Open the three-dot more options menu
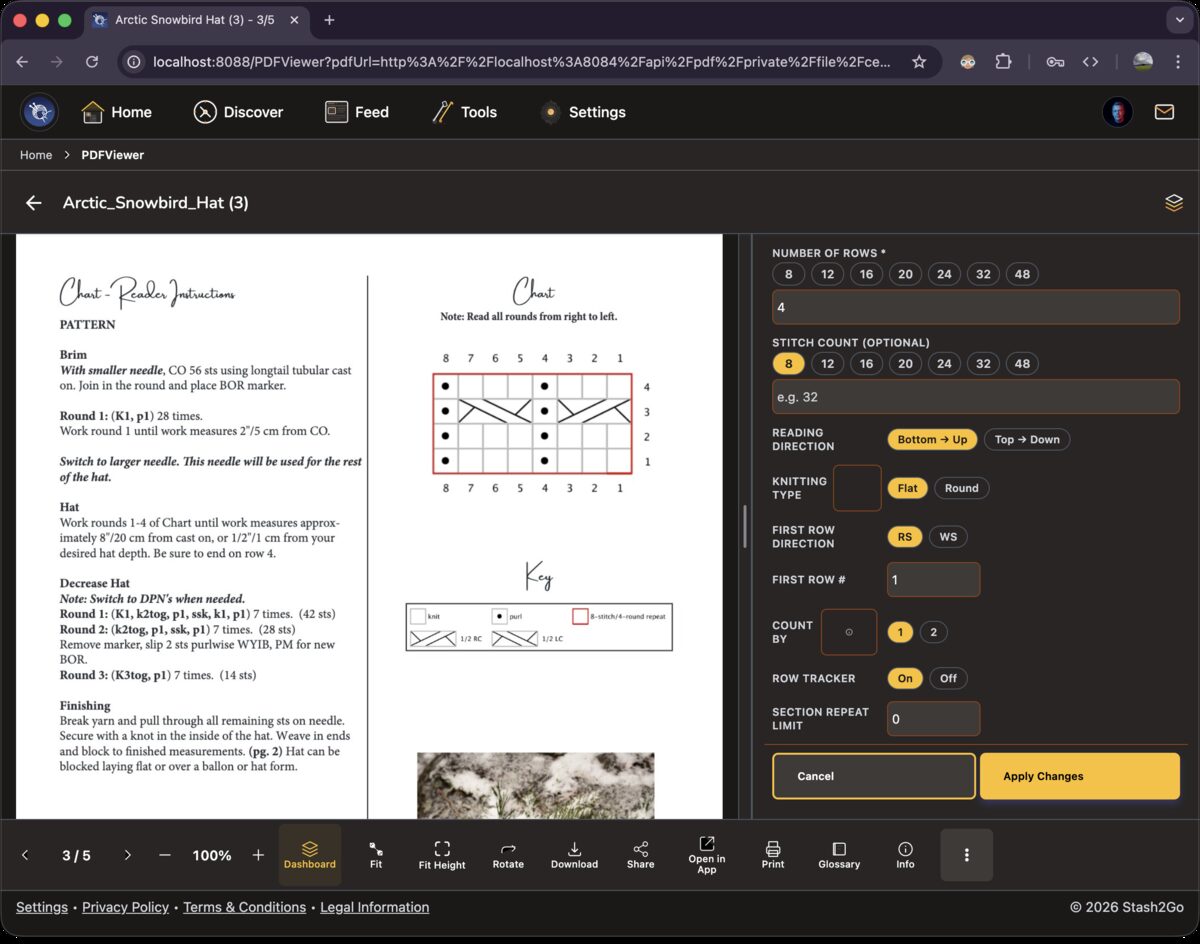The width and height of the screenshot is (1200, 944). [966, 855]
